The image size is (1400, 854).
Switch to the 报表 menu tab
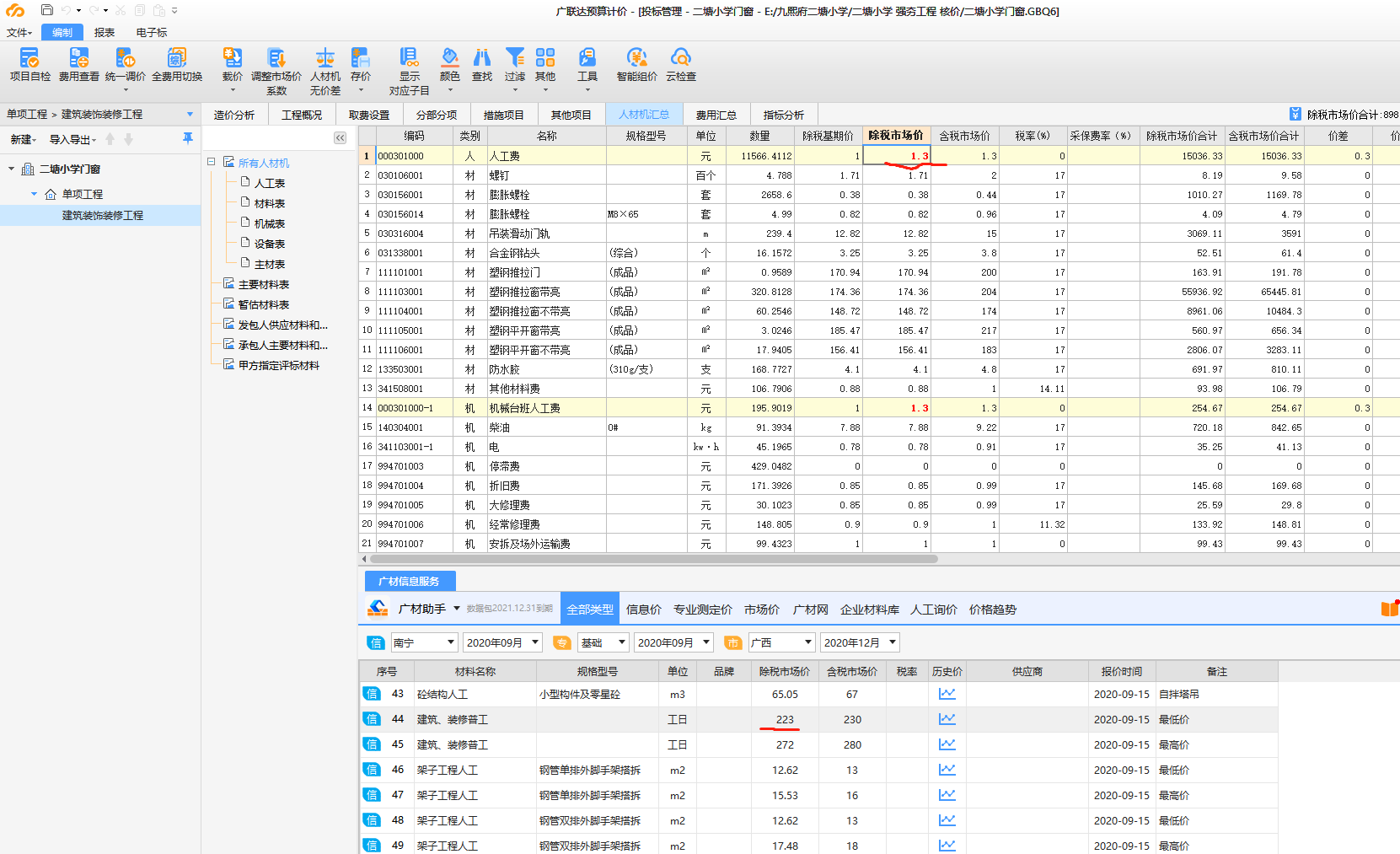[x=105, y=33]
